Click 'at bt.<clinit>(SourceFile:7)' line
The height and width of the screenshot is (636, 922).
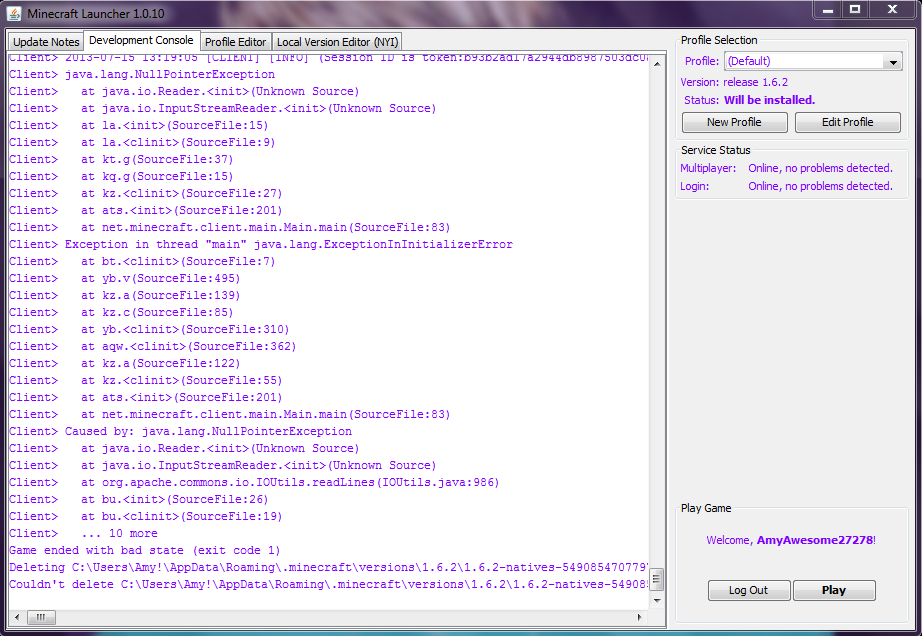point(142,261)
